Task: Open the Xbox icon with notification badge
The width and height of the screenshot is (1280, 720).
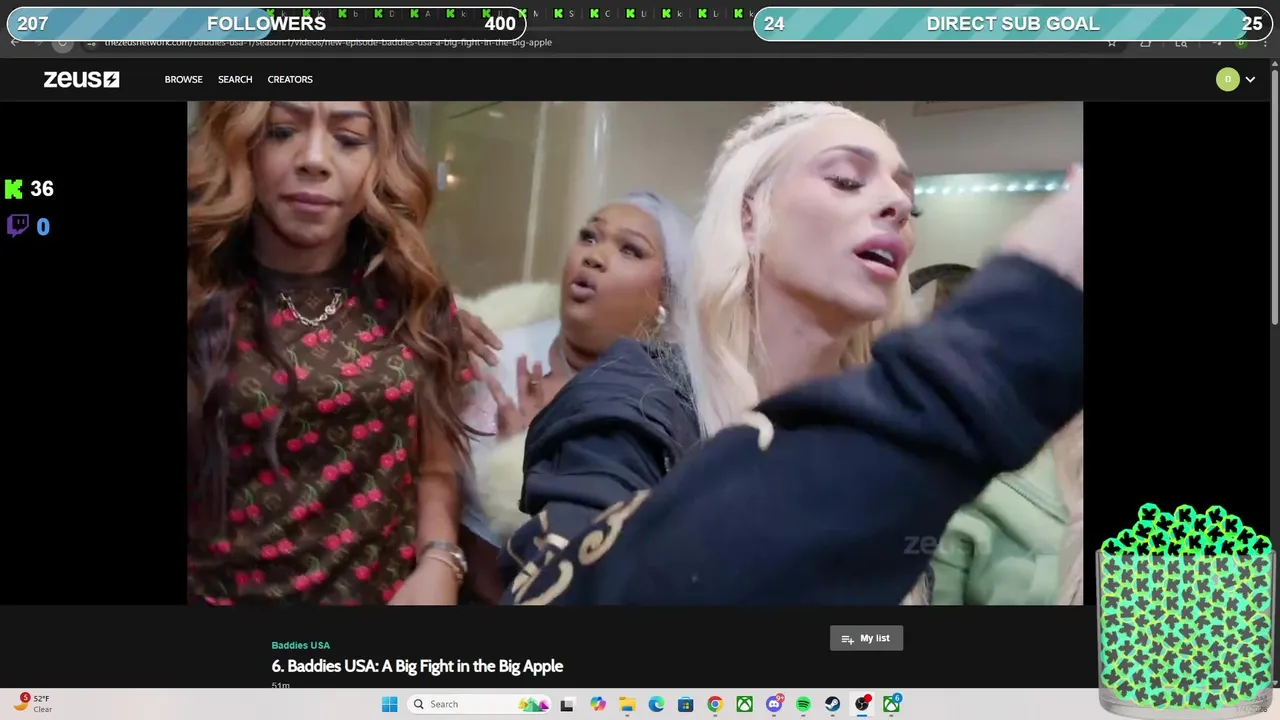Action: (891, 704)
